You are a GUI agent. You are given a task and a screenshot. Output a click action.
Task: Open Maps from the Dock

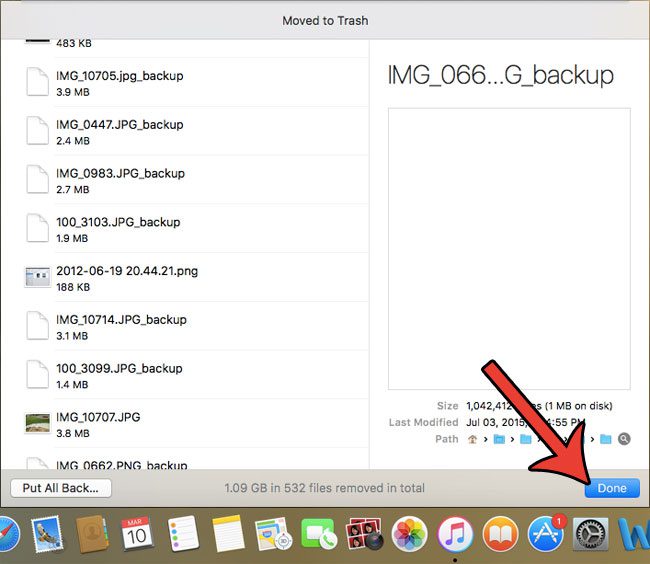pos(273,534)
